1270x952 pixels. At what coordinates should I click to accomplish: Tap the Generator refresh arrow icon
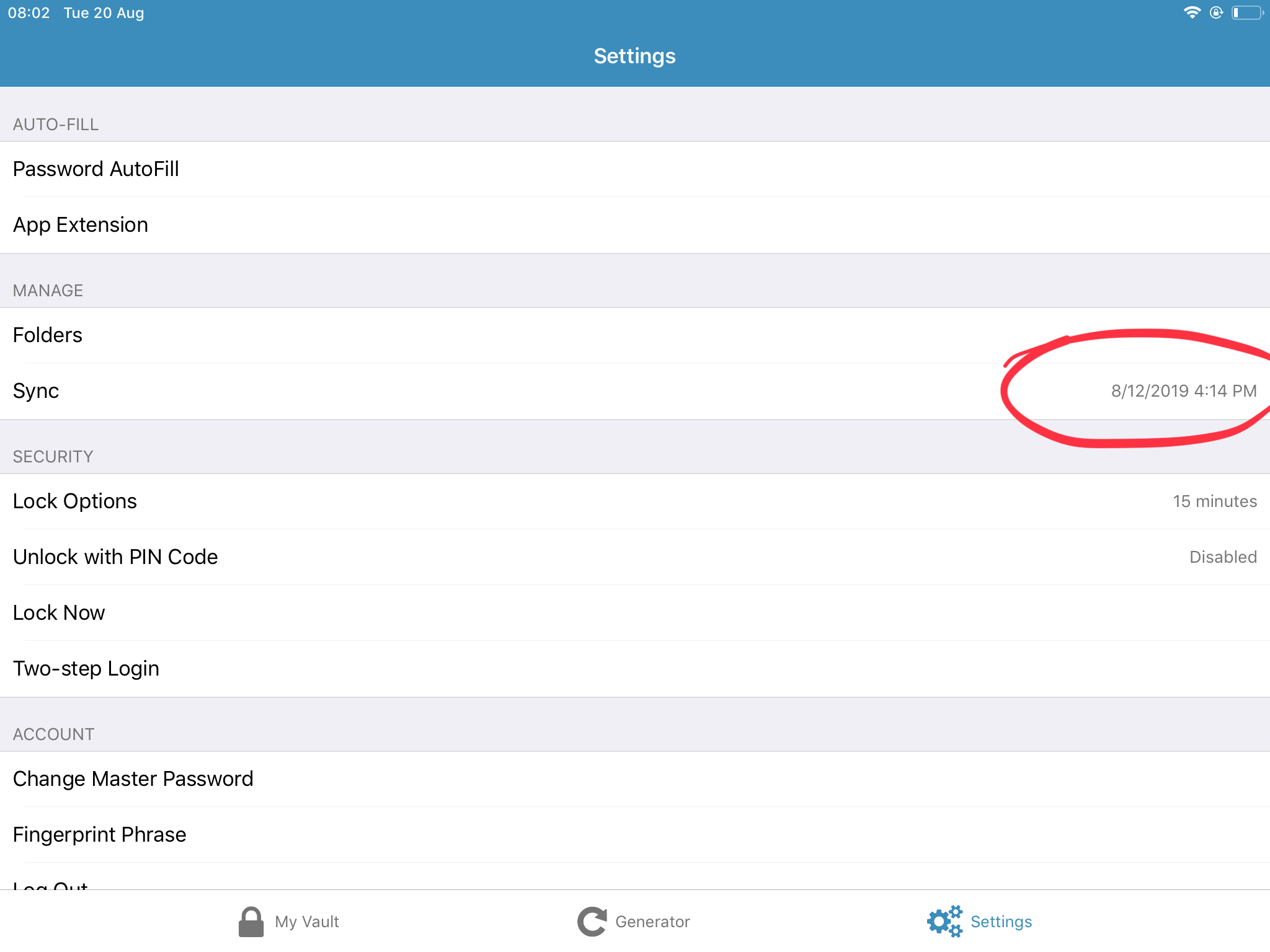point(592,922)
